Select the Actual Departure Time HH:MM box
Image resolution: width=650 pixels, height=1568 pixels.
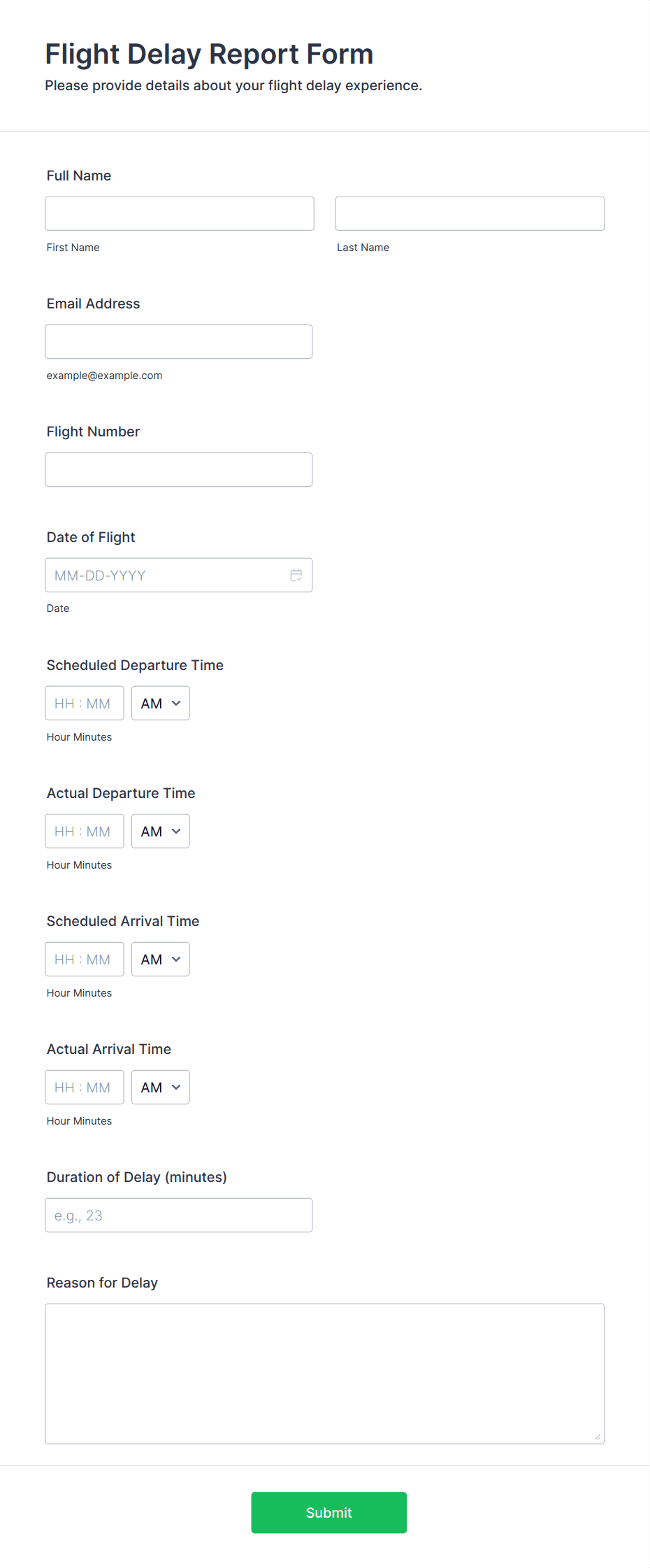tap(85, 831)
